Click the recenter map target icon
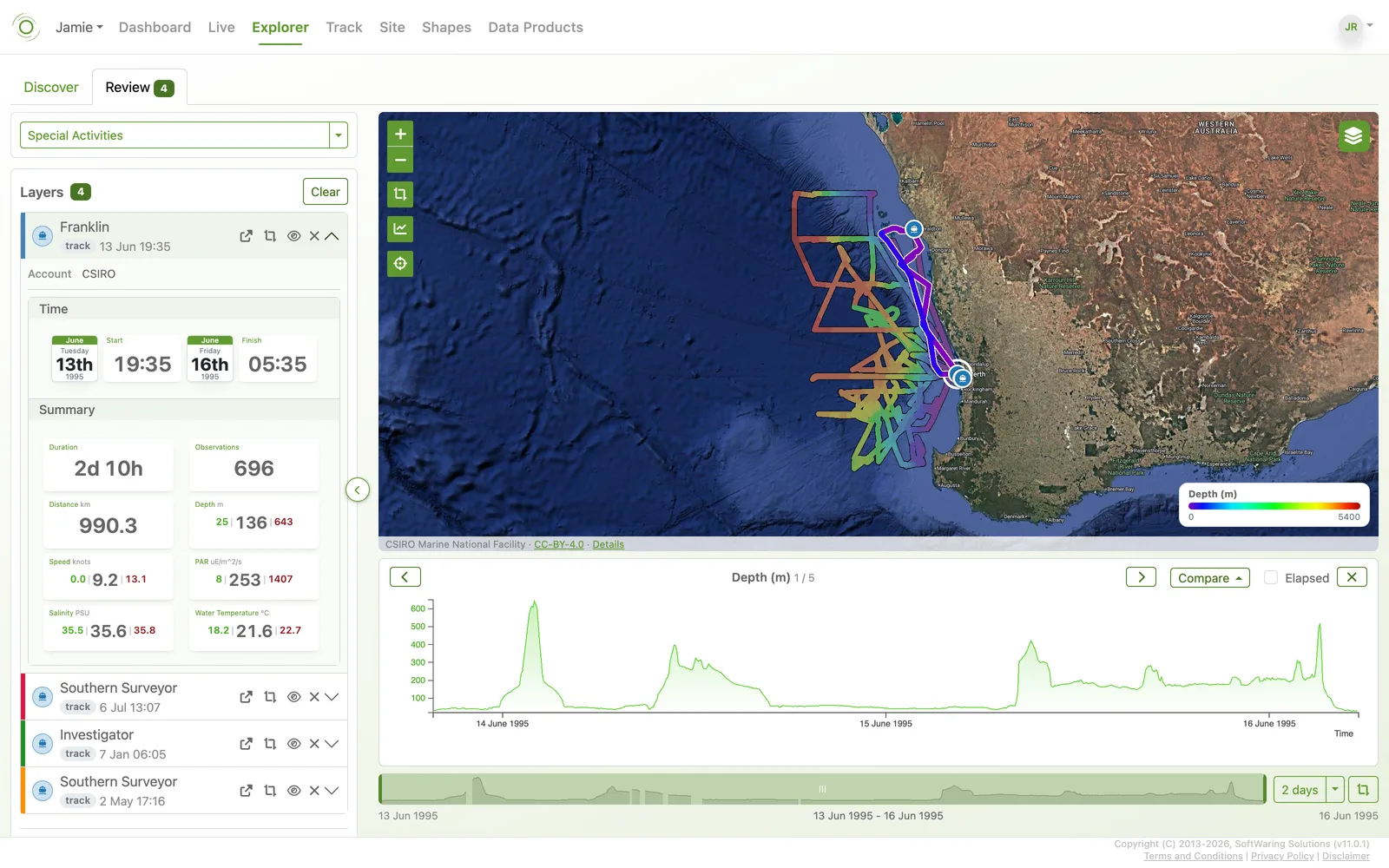The width and height of the screenshot is (1389, 868). 400,264
